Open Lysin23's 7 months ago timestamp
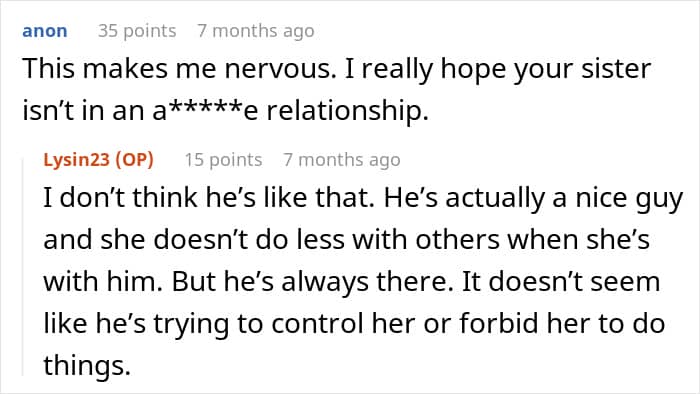This screenshot has width=700, height=394. 342,159
